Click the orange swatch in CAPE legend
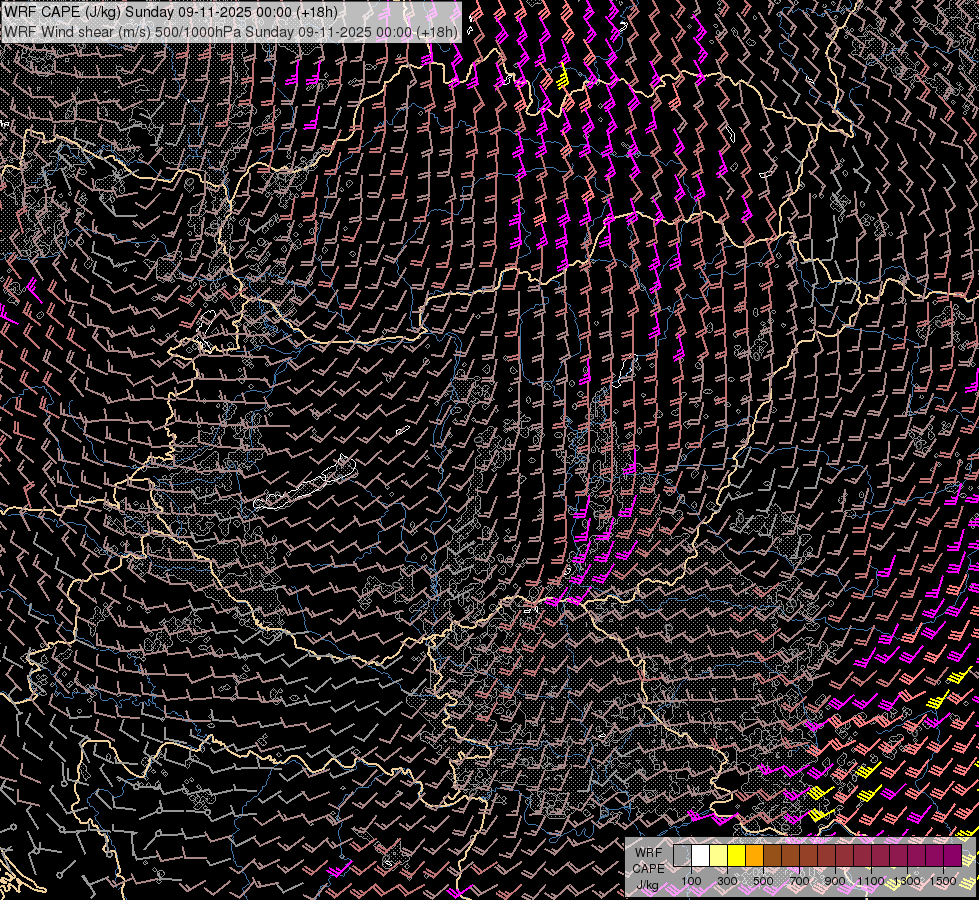Screen dimensions: 979x900 (754, 856)
